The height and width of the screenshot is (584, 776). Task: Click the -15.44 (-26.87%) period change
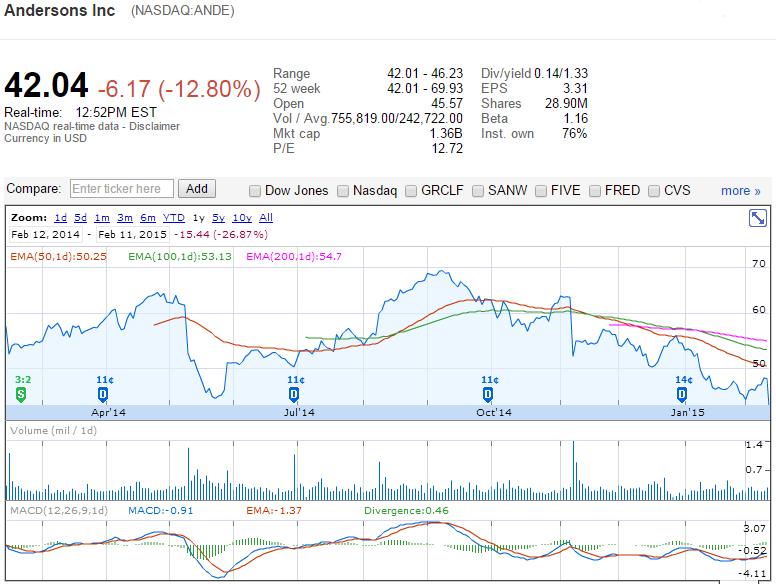point(221,235)
